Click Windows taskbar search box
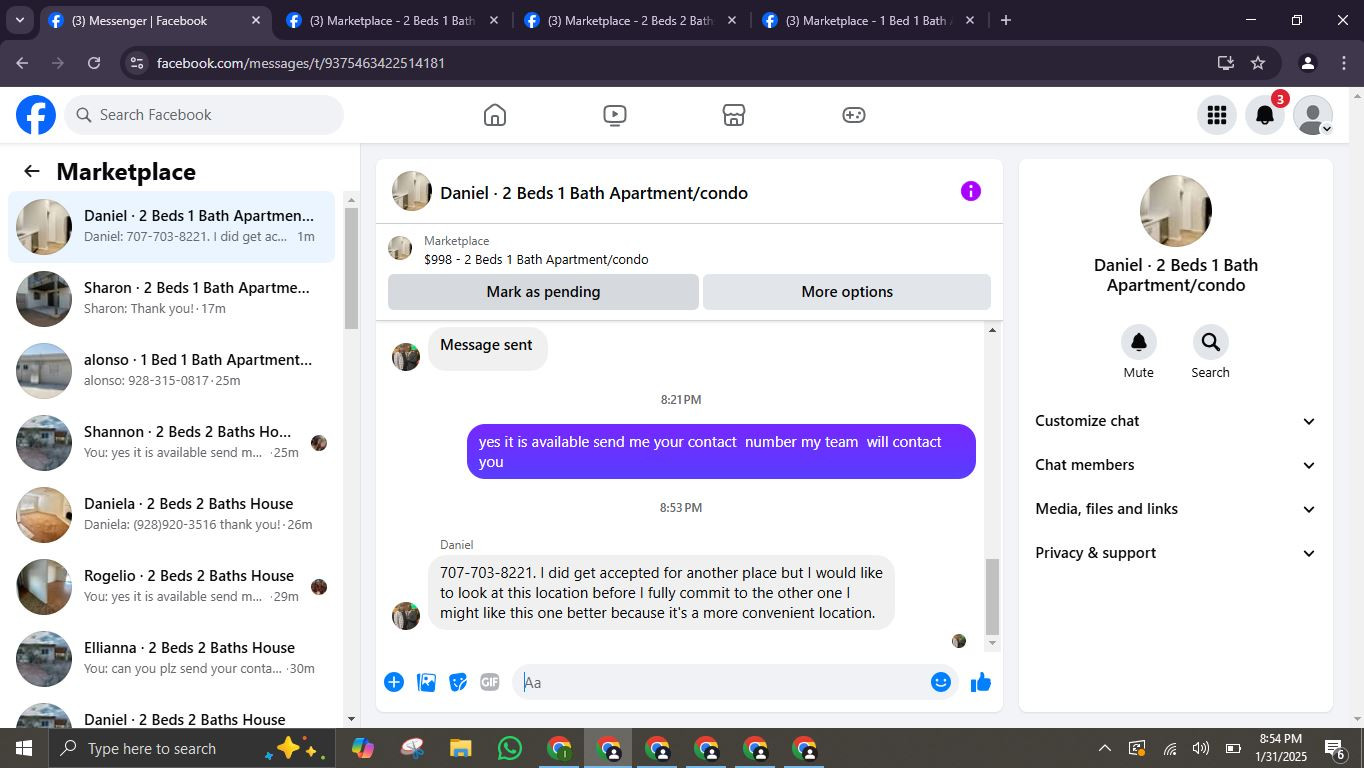This screenshot has height=768, width=1364. click(x=192, y=748)
